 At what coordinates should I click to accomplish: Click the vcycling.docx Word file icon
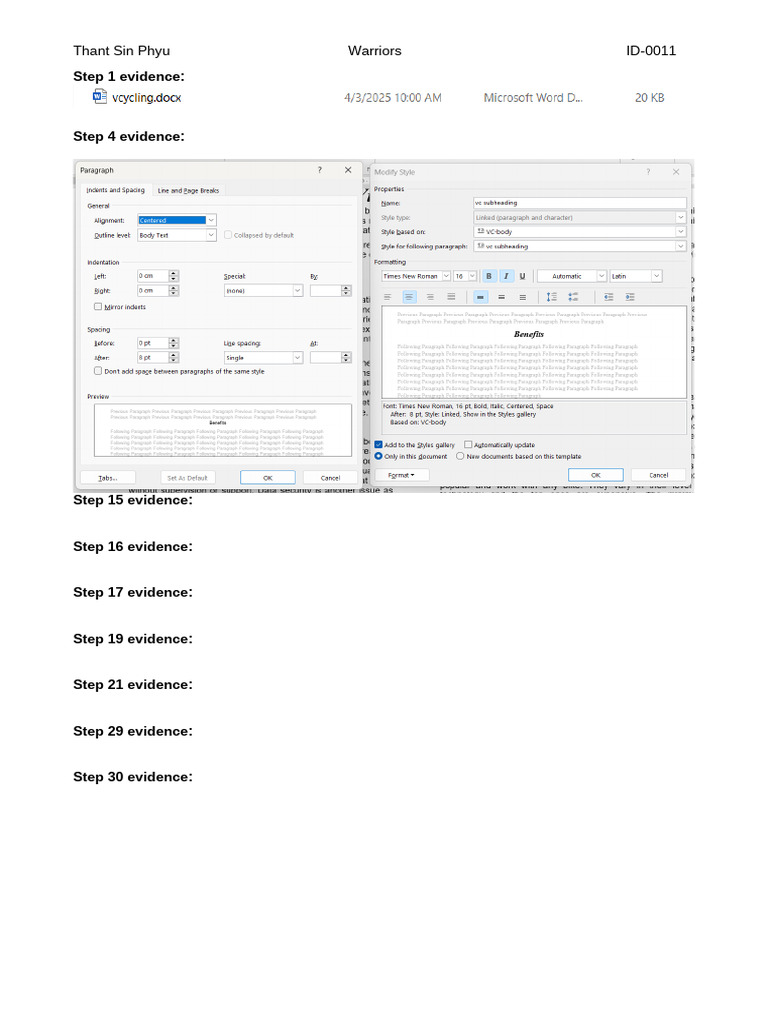[x=100, y=97]
